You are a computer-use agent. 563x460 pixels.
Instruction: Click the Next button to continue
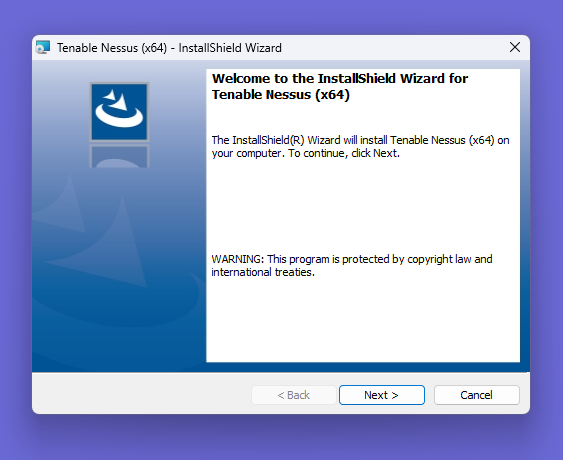click(382, 395)
